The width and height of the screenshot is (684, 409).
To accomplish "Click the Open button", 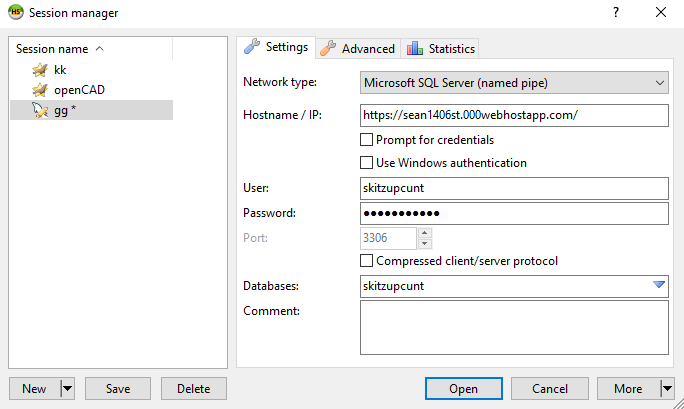I will pyautogui.click(x=464, y=389).
